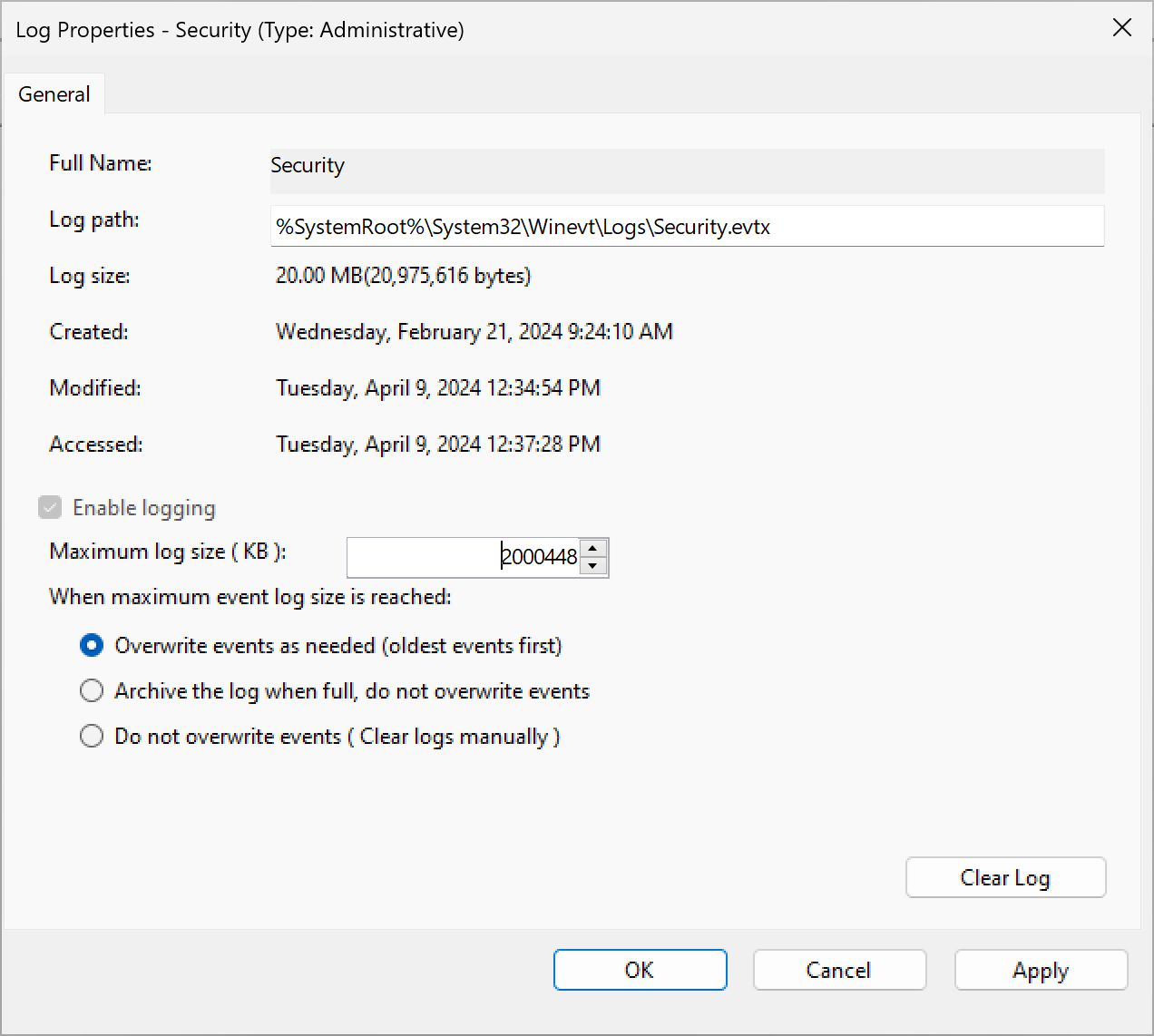Click the Accessed date value text
The image size is (1154, 1036).
(x=437, y=445)
